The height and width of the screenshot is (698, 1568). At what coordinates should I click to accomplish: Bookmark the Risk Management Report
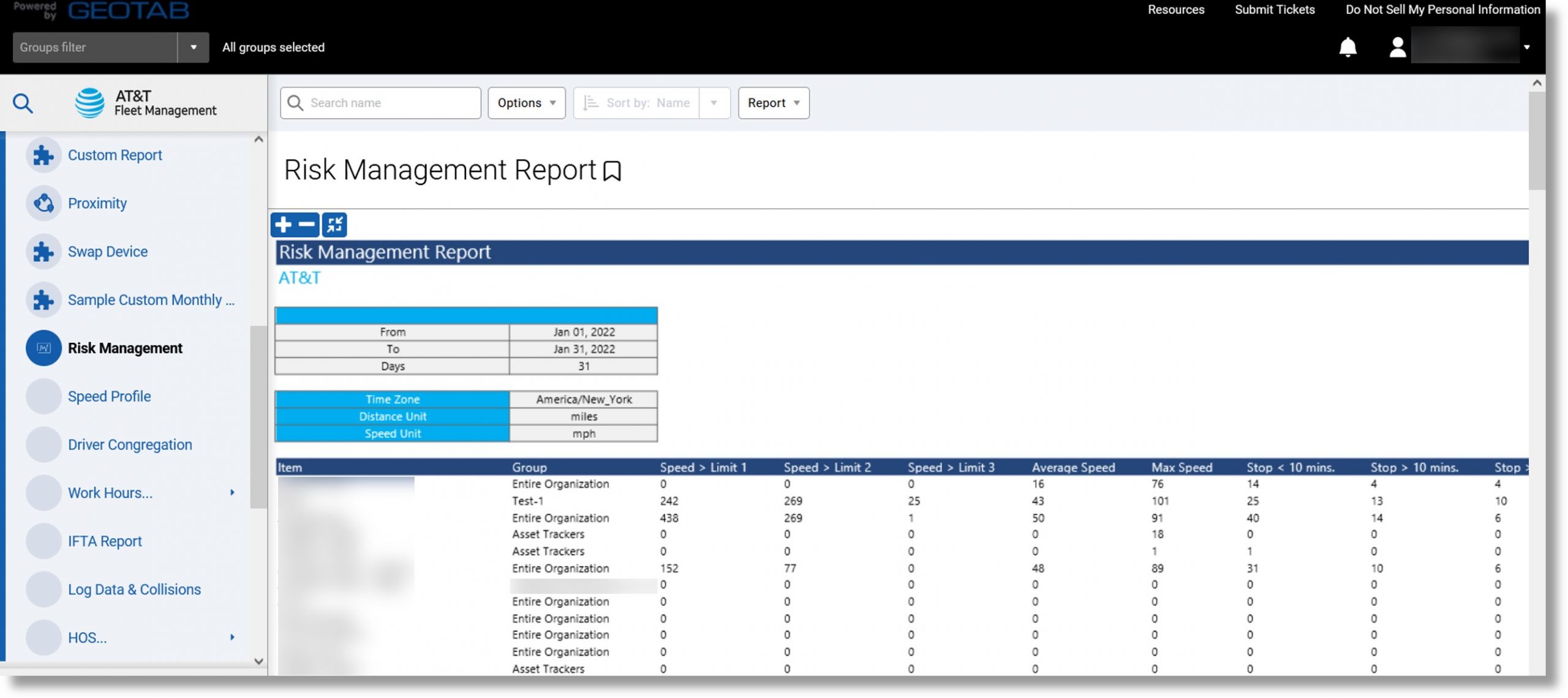click(612, 171)
